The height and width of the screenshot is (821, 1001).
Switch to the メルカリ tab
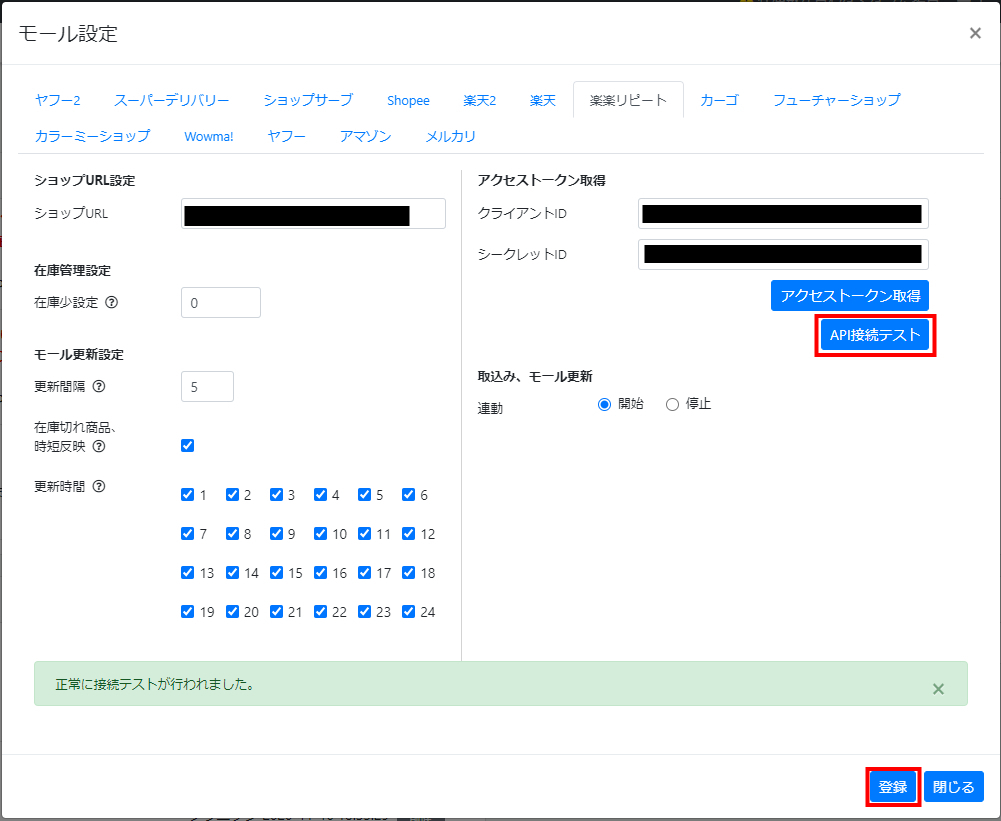(x=451, y=136)
